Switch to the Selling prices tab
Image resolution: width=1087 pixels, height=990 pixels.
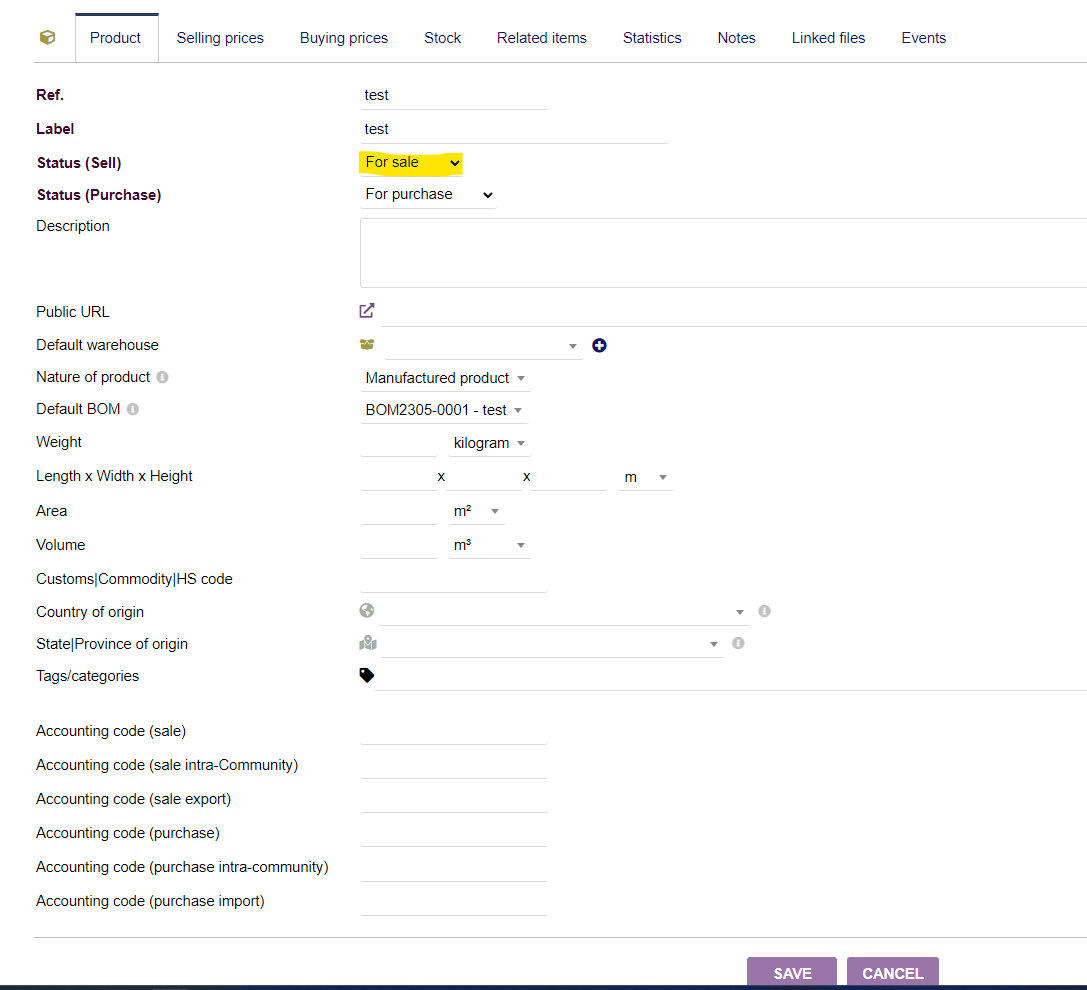click(220, 38)
